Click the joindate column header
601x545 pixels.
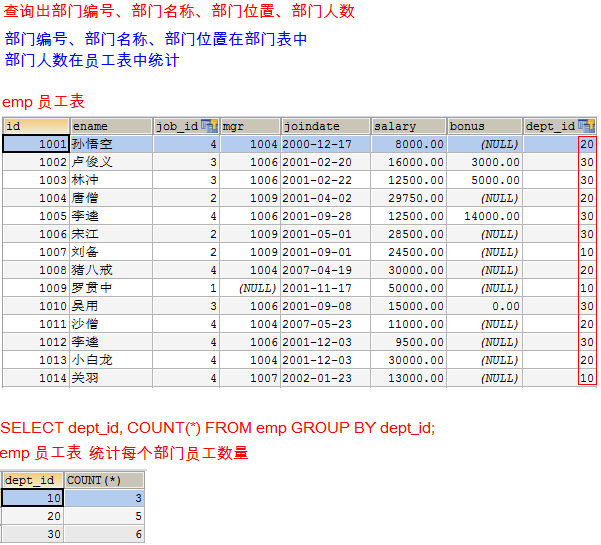point(324,126)
